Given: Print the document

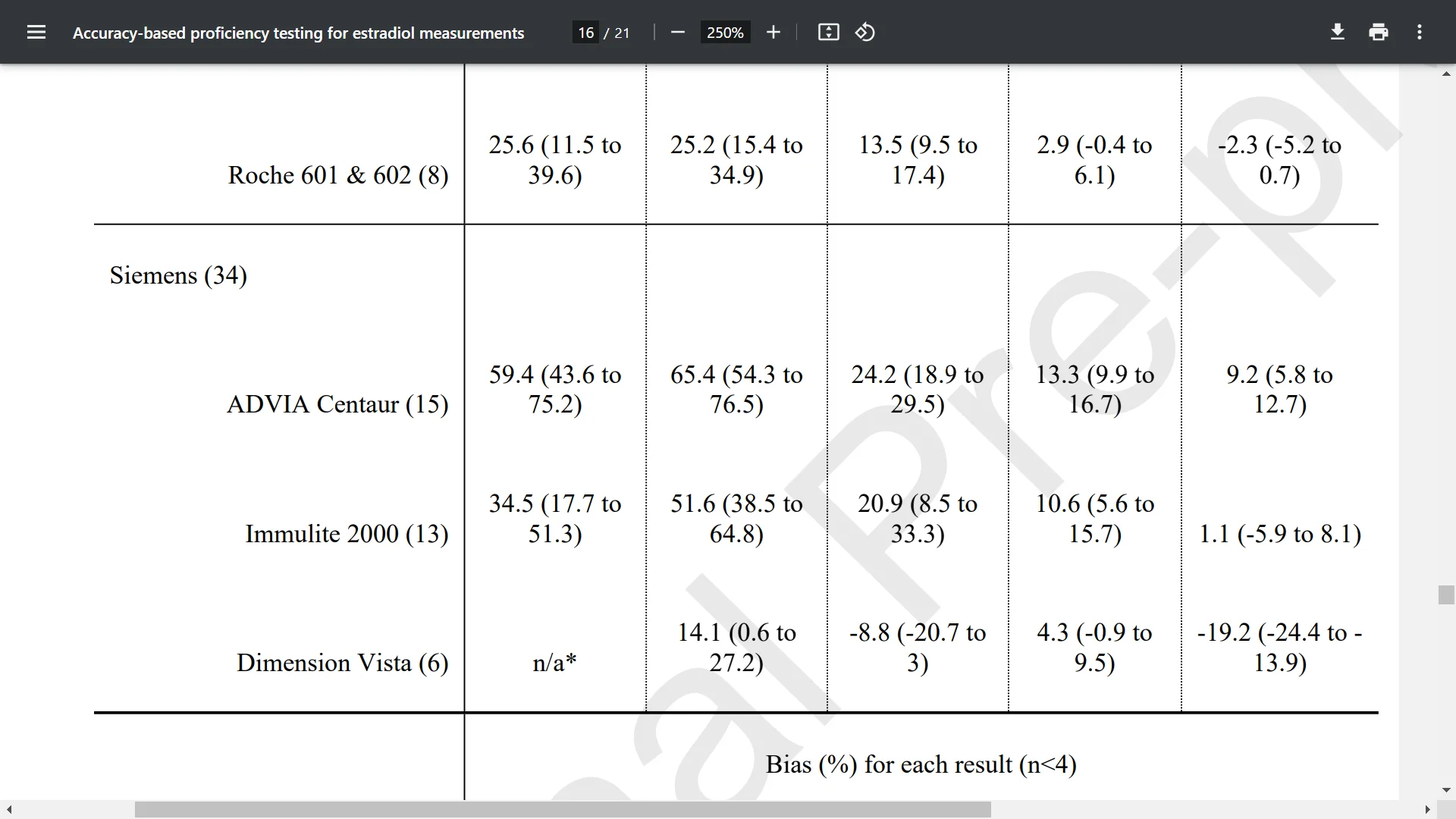Looking at the screenshot, I should coord(1379,32).
